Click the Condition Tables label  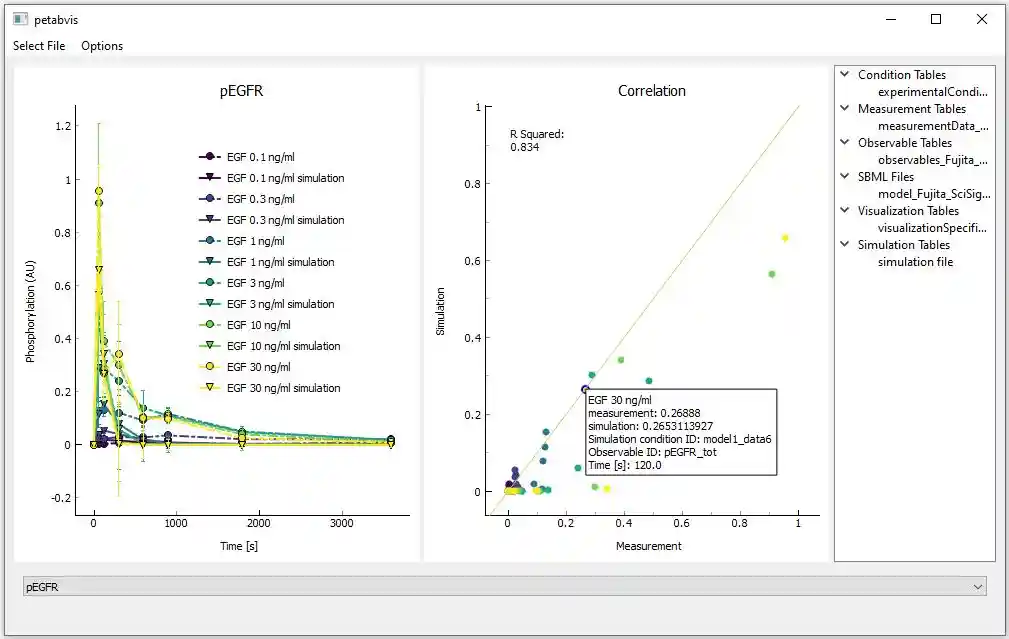click(902, 75)
